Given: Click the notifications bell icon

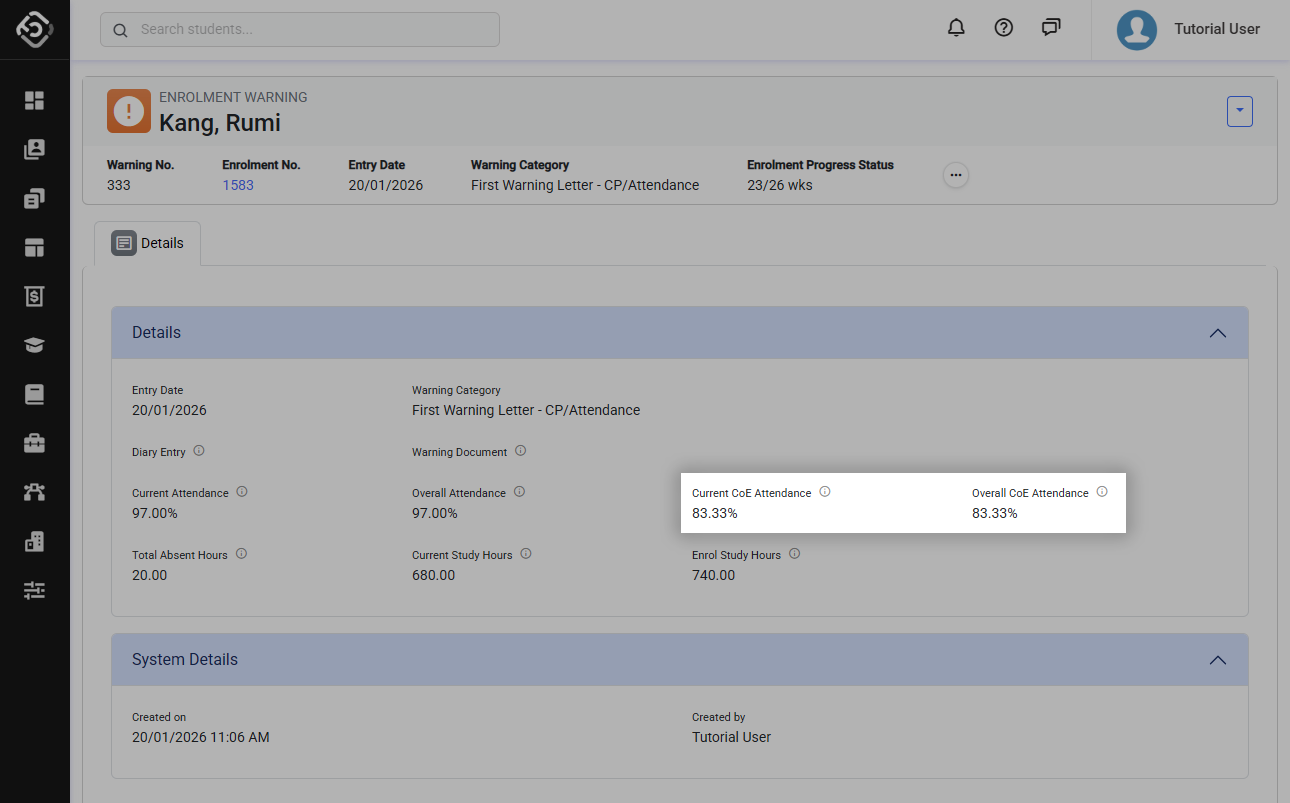Looking at the screenshot, I should 956,28.
